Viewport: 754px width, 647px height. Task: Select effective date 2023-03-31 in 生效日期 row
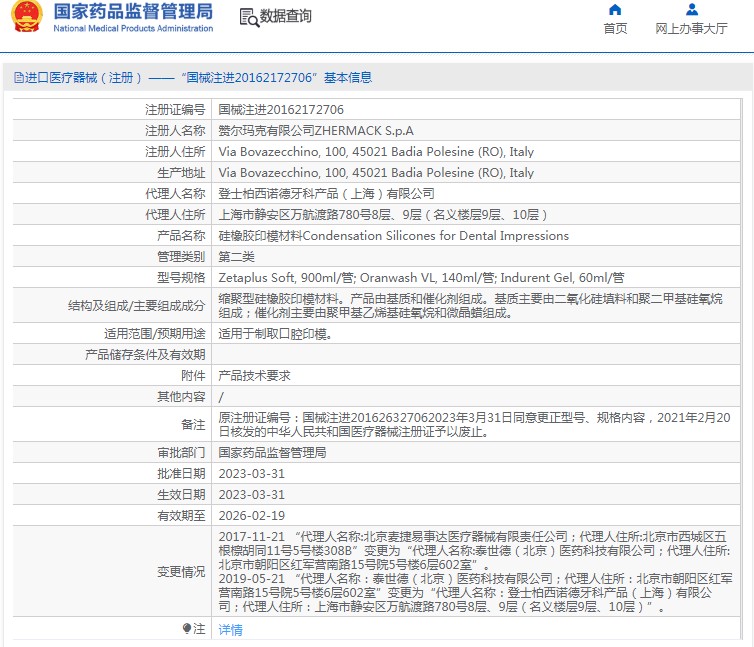251,495
